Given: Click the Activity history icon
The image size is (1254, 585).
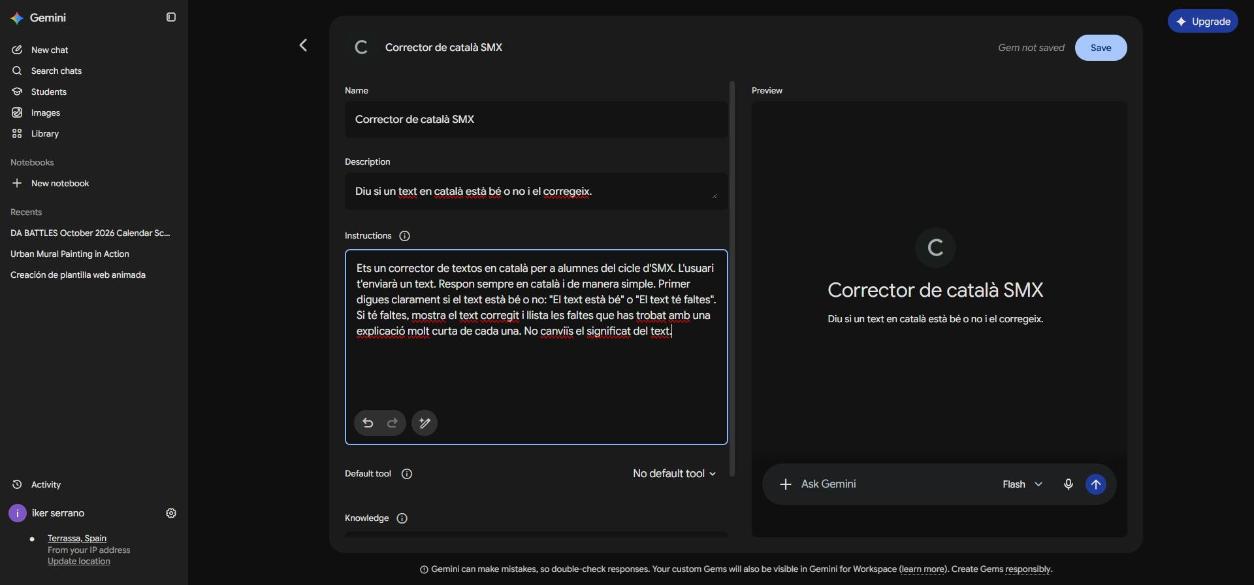Looking at the screenshot, I should point(17,485).
